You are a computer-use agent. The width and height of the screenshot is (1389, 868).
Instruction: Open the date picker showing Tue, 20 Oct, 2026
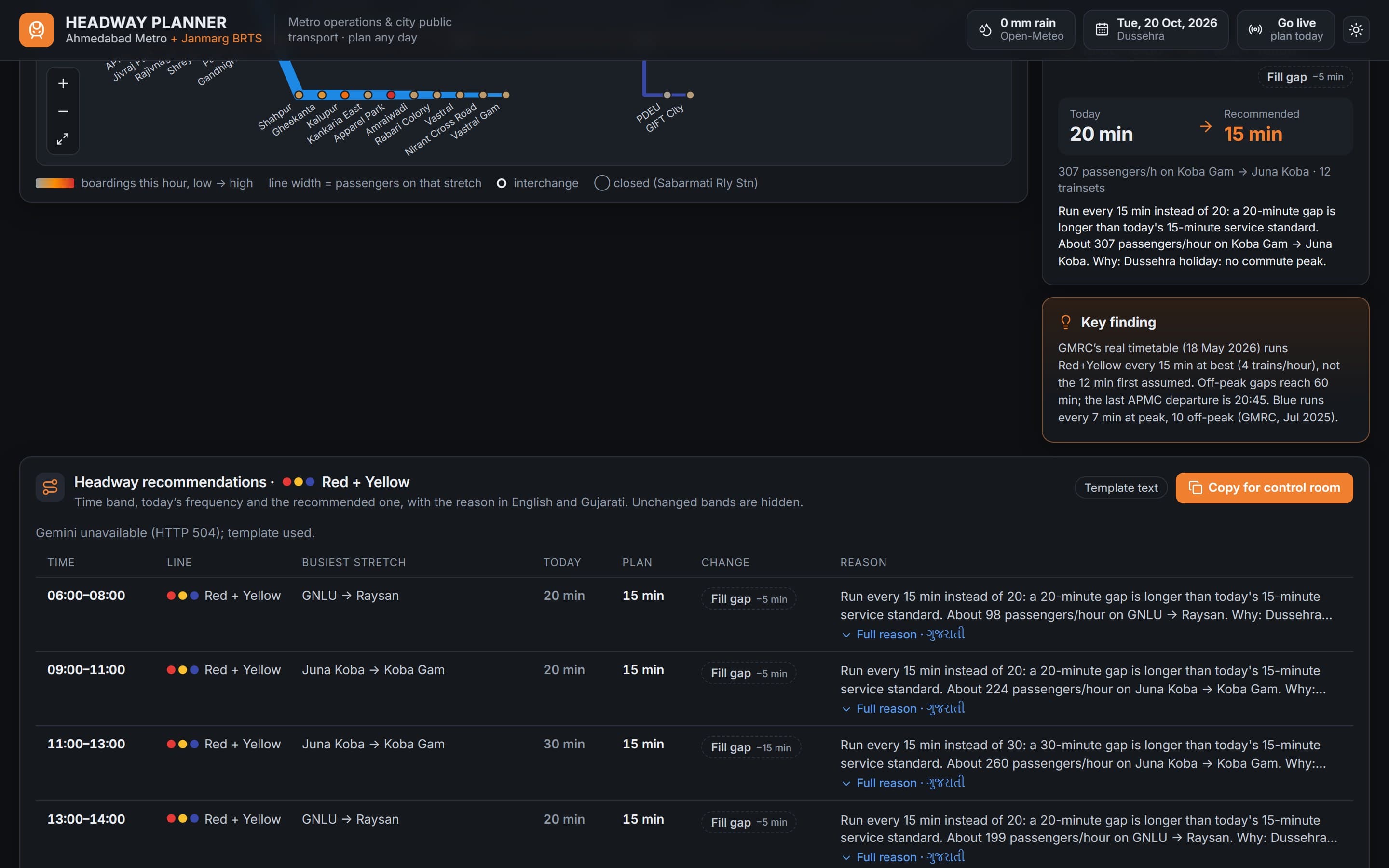(x=1156, y=30)
